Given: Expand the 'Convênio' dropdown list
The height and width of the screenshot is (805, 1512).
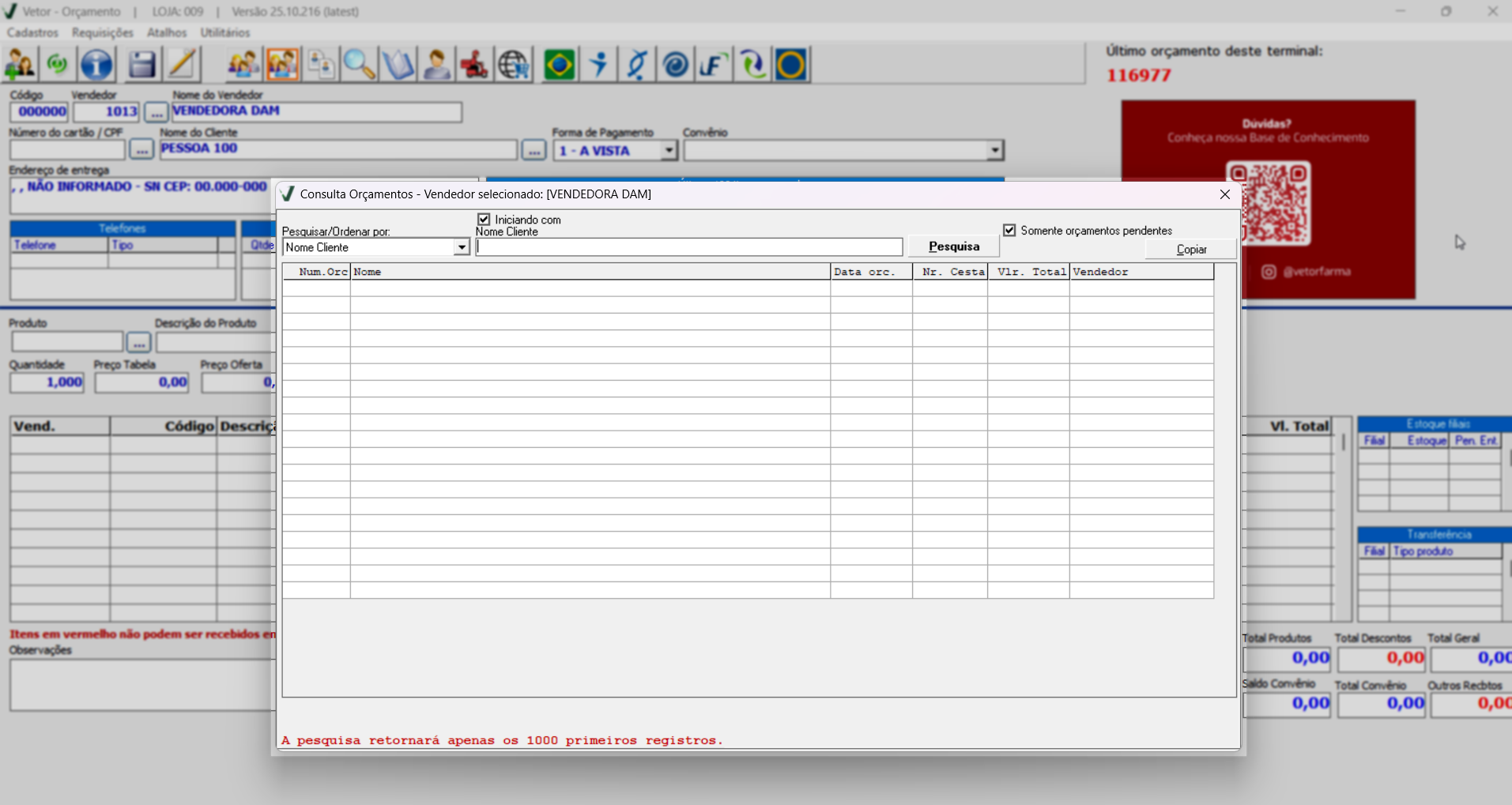Looking at the screenshot, I should coord(994,150).
